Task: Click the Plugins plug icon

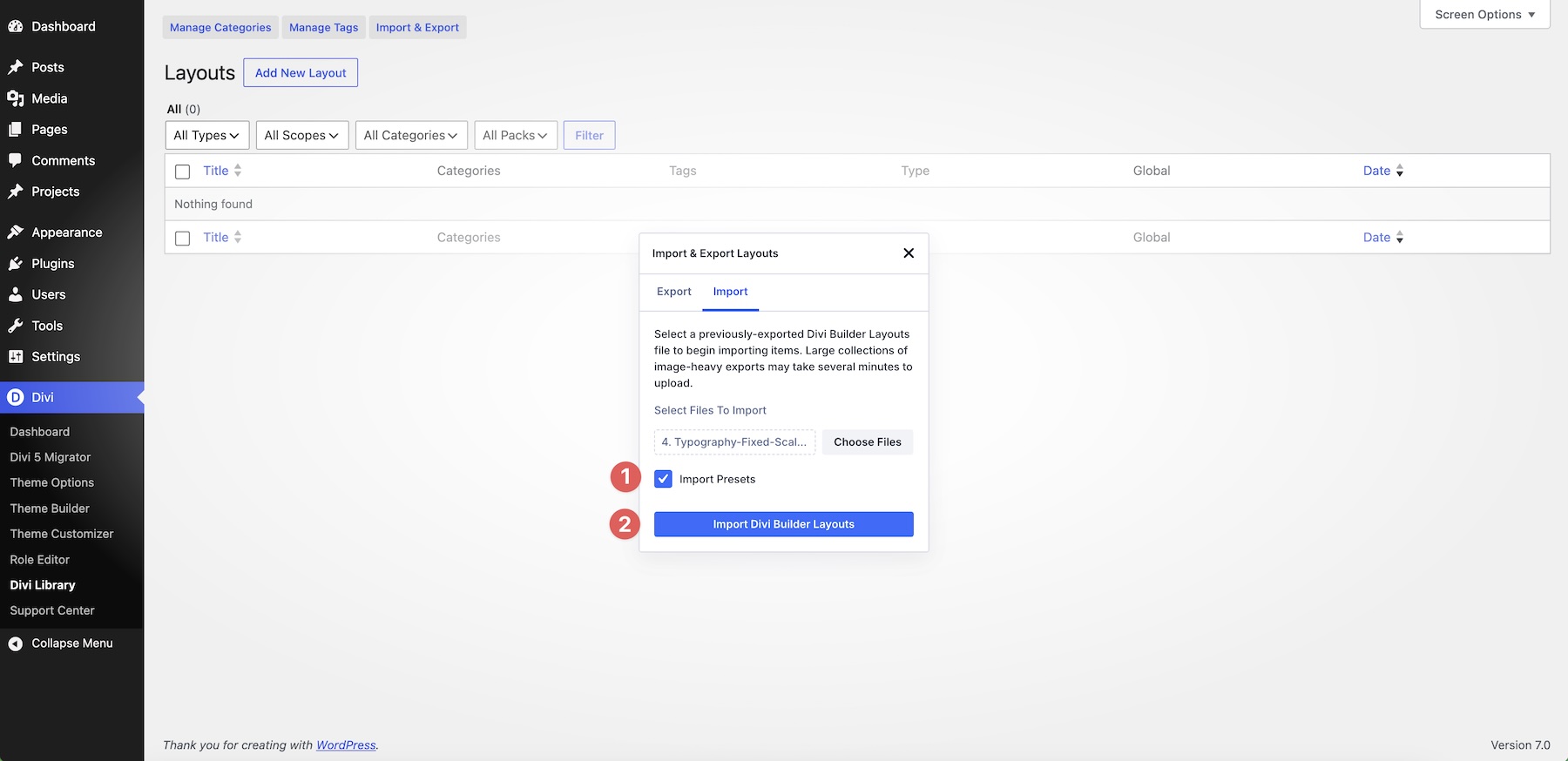Action: coord(16,263)
